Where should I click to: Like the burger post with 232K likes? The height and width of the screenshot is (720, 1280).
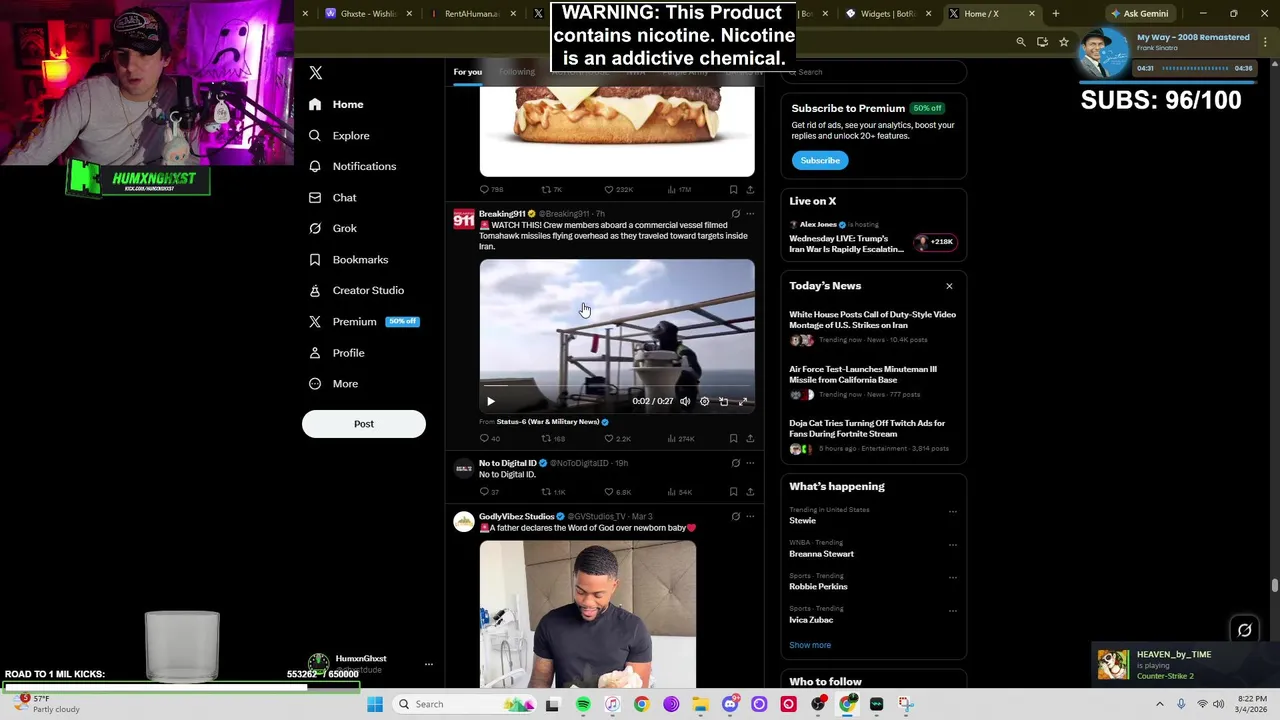(x=618, y=189)
